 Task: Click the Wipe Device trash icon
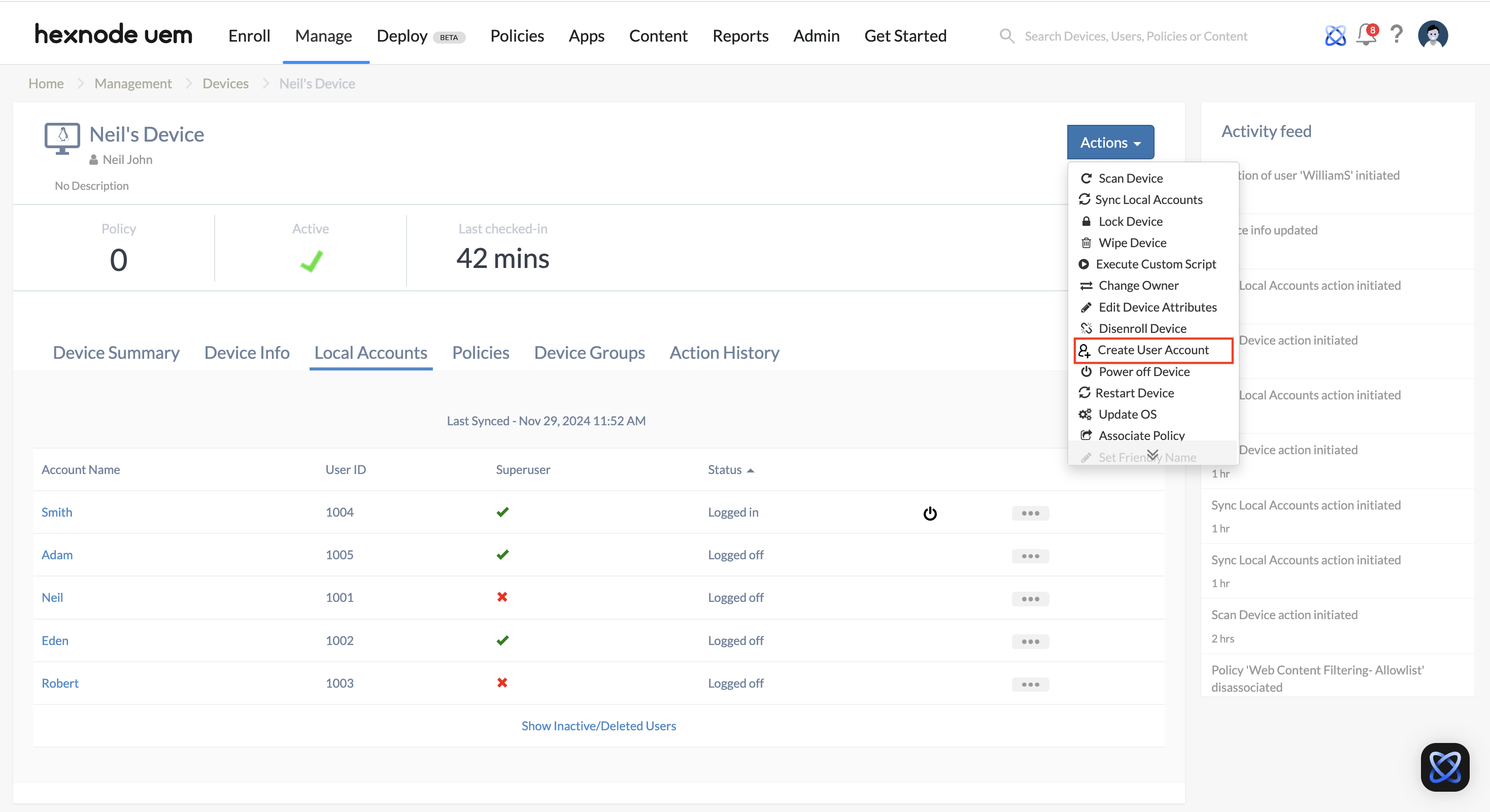click(x=1086, y=243)
